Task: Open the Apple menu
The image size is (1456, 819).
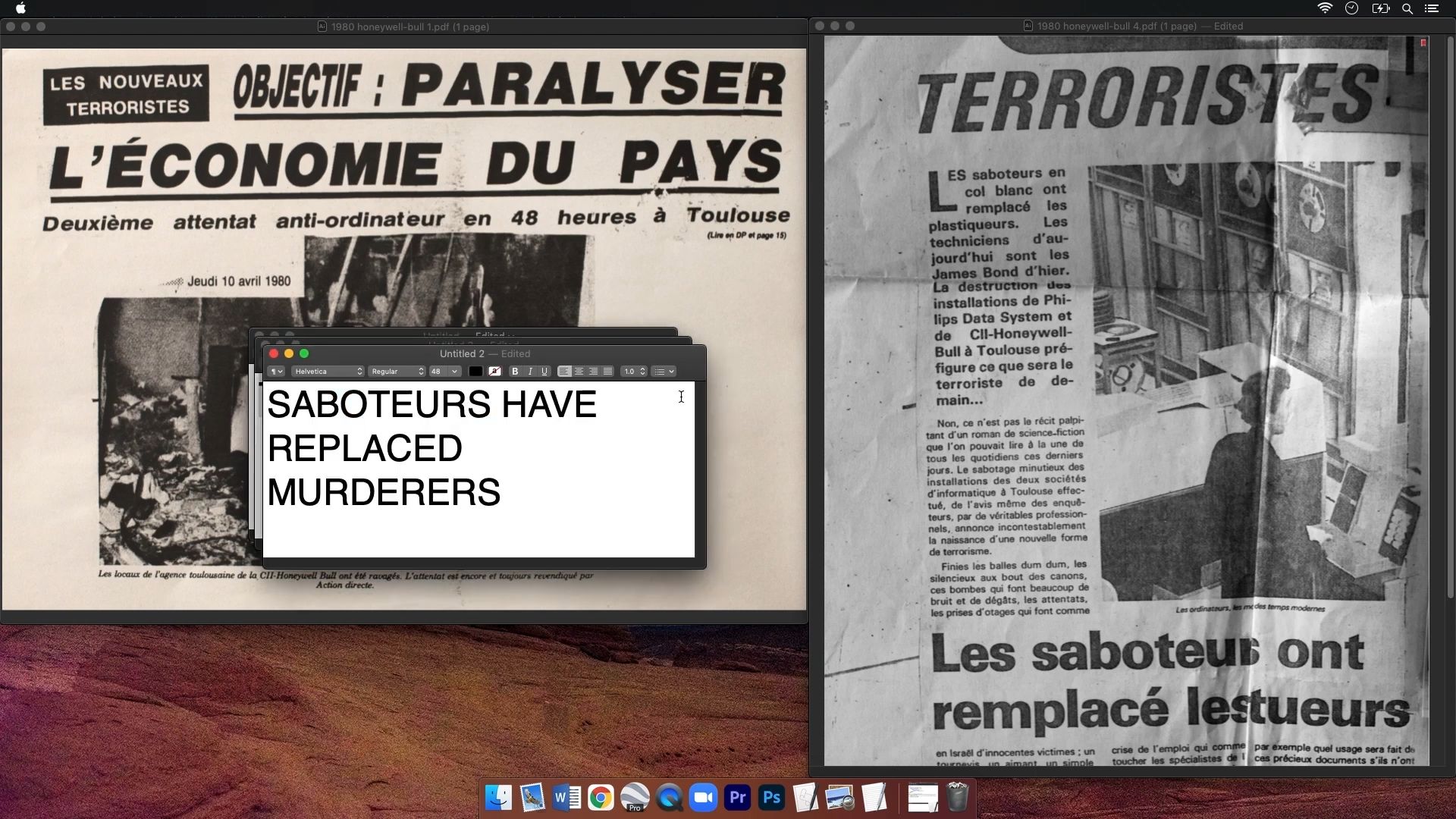Action: [20, 8]
